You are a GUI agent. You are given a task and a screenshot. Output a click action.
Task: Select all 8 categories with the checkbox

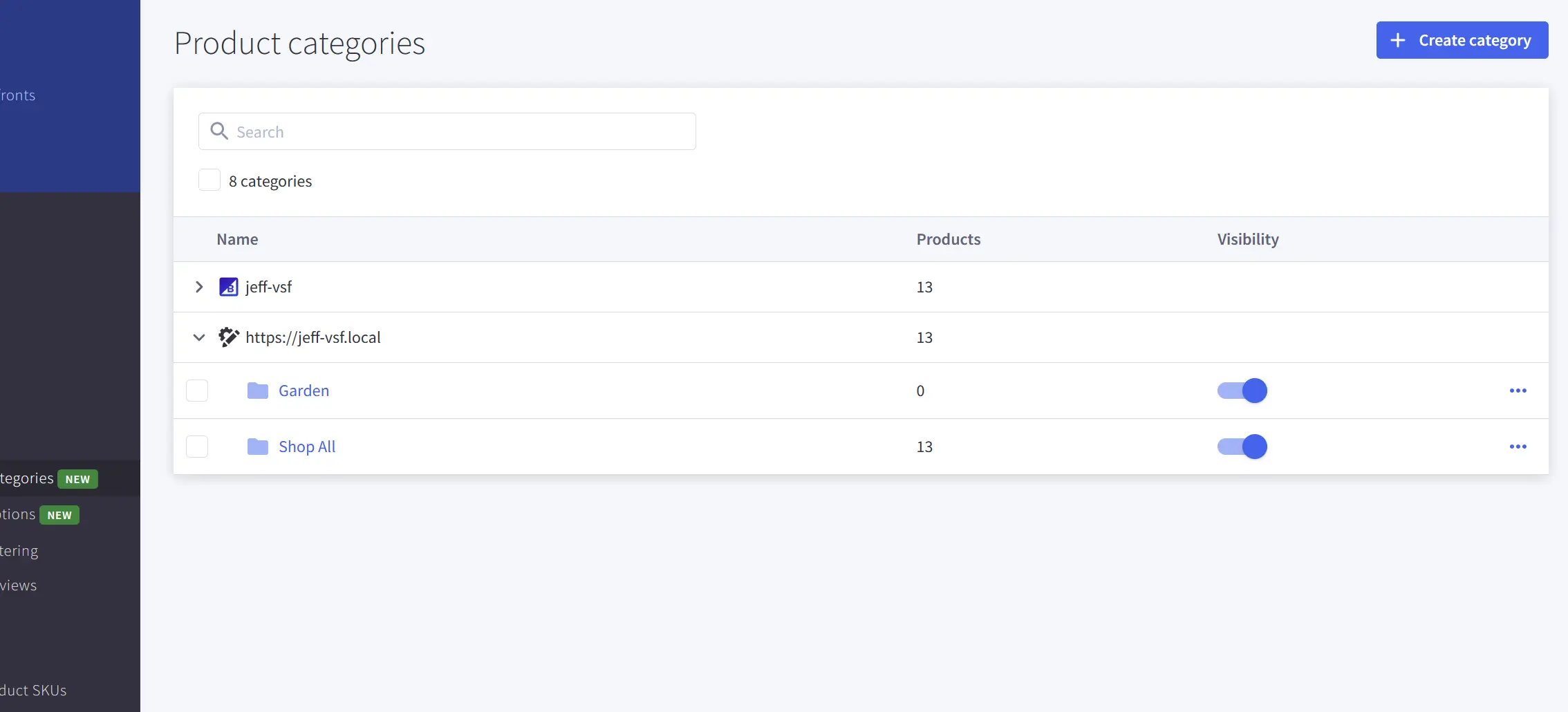(209, 180)
